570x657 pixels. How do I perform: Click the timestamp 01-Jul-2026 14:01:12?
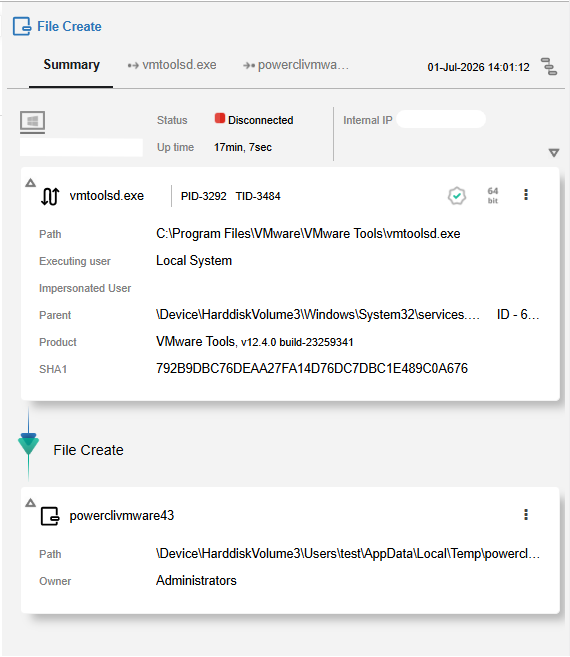[x=478, y=67]
